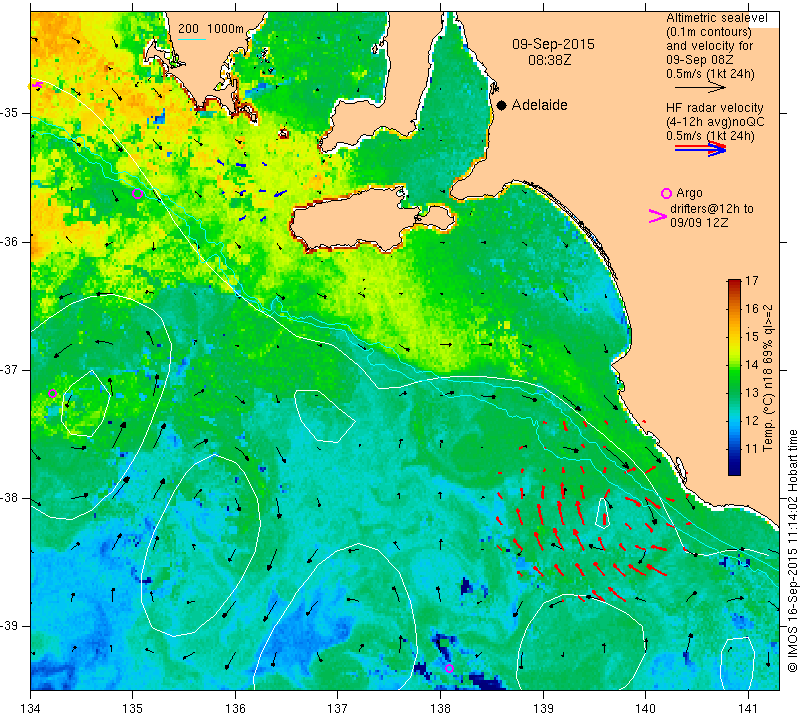This screenshot has height=720, width=800.
Task: Click the 'Argo' legend label
Action: [689, 193]
